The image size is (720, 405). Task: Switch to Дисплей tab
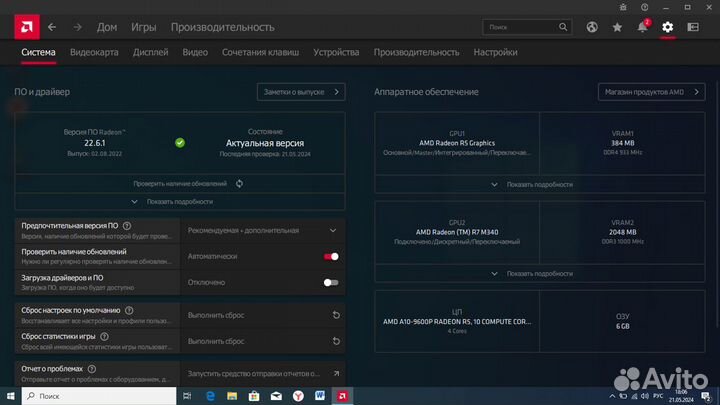tap(151, 52)
